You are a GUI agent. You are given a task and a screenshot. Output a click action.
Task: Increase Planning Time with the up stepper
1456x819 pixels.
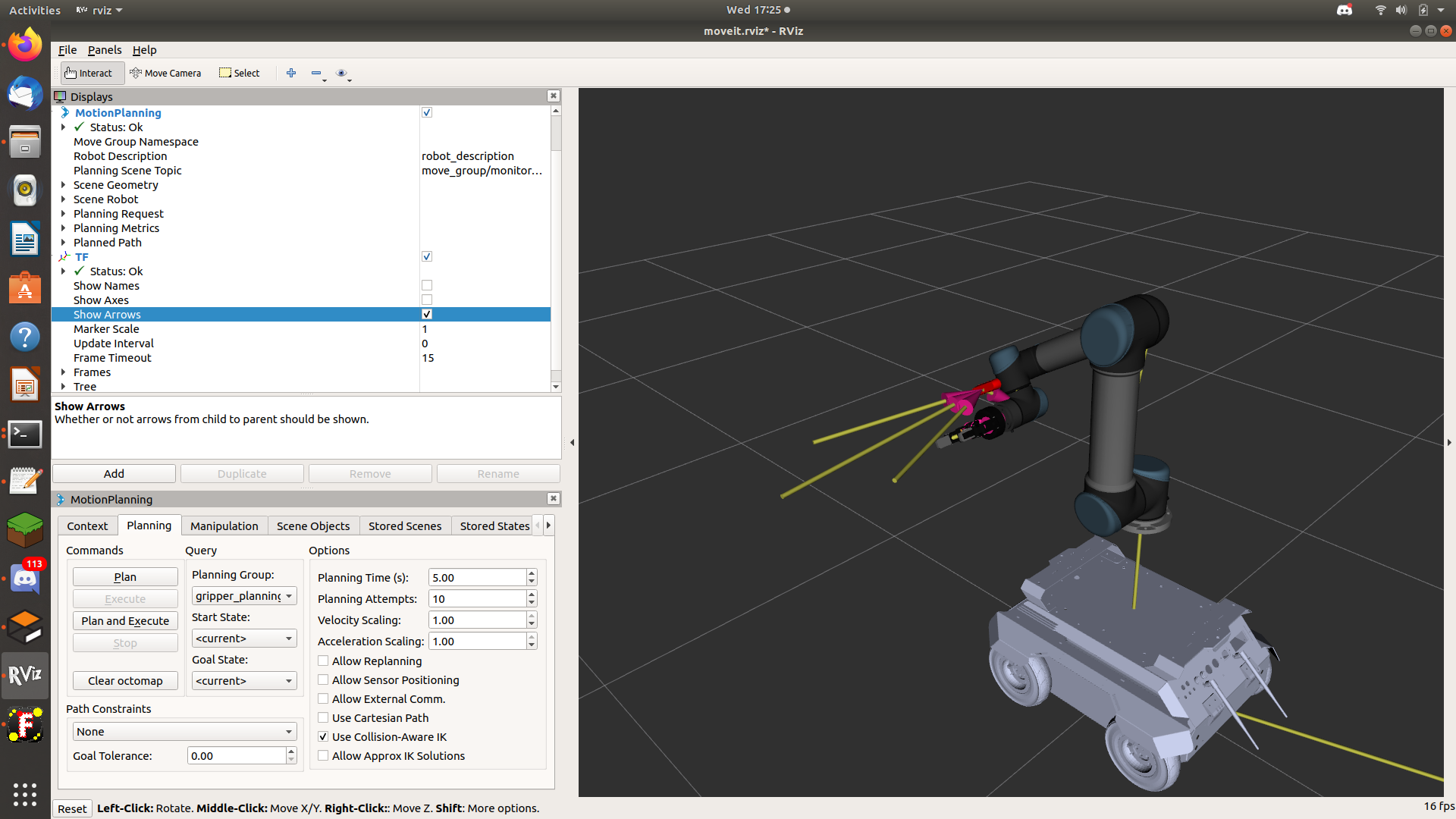(x=530, y=573)
